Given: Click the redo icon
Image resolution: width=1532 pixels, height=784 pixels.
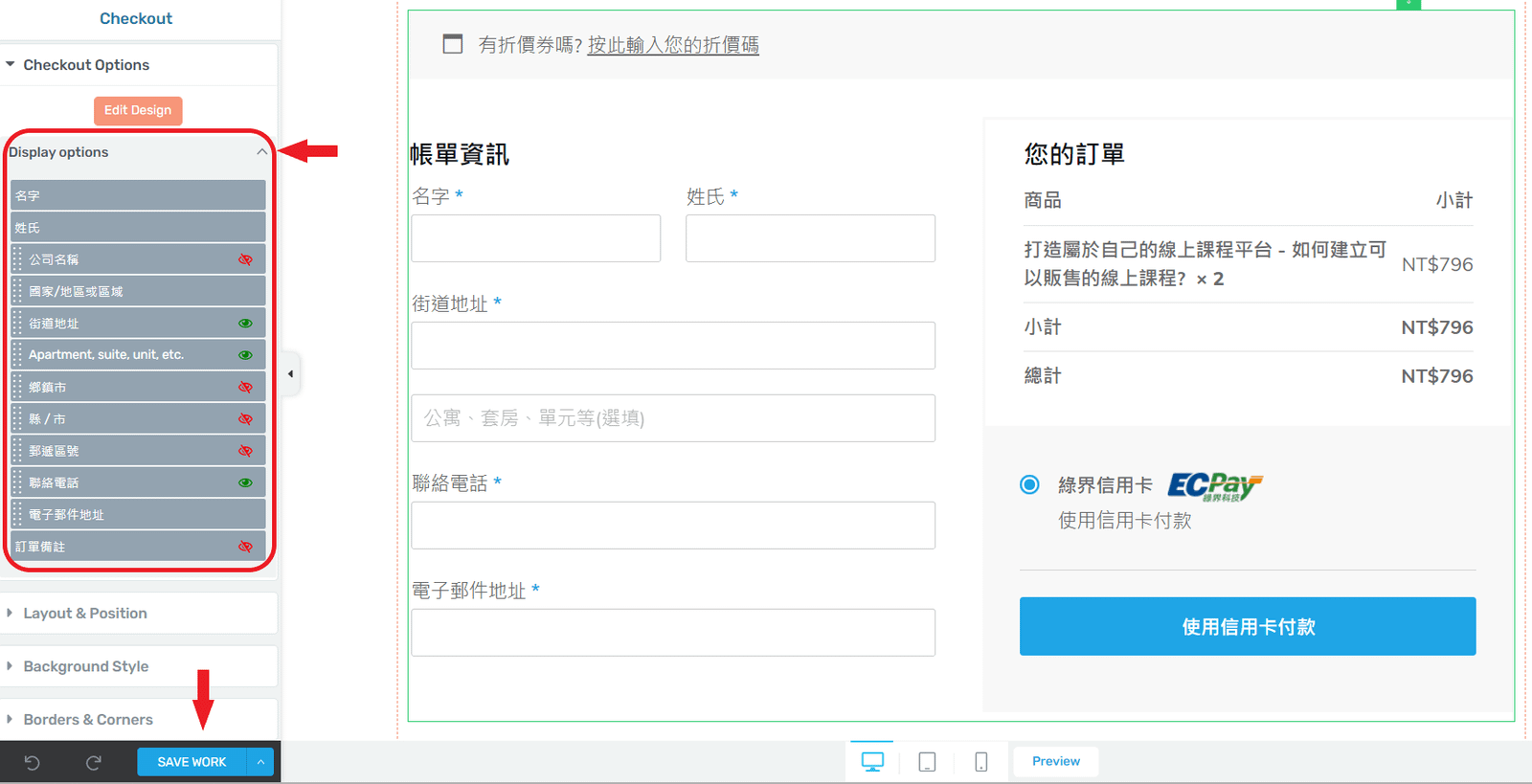Looking at the screenshot, I should [93, 762].
